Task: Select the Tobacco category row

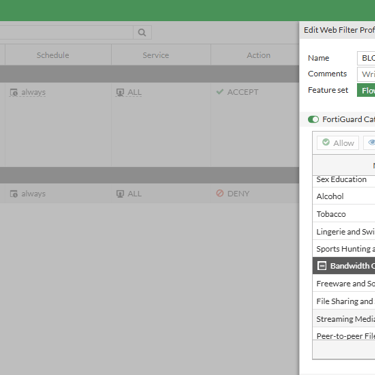Action: pyautogui.click(x=344, y=214)
